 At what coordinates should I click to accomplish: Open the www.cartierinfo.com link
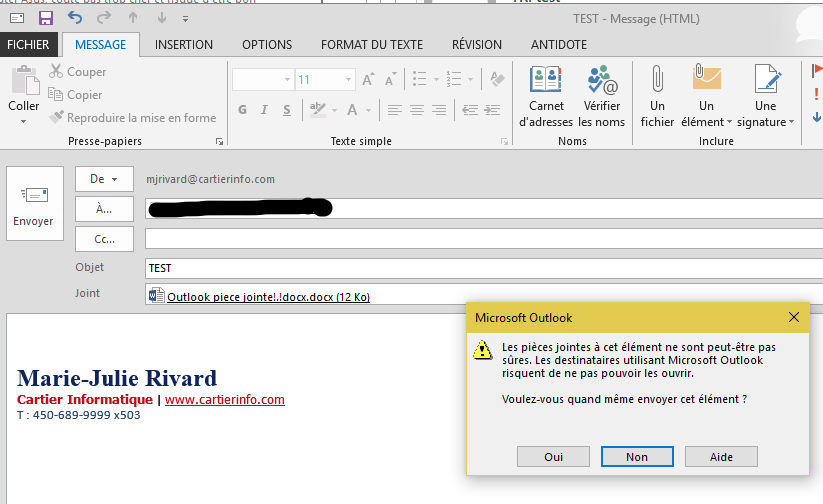(x=225, y=400)
